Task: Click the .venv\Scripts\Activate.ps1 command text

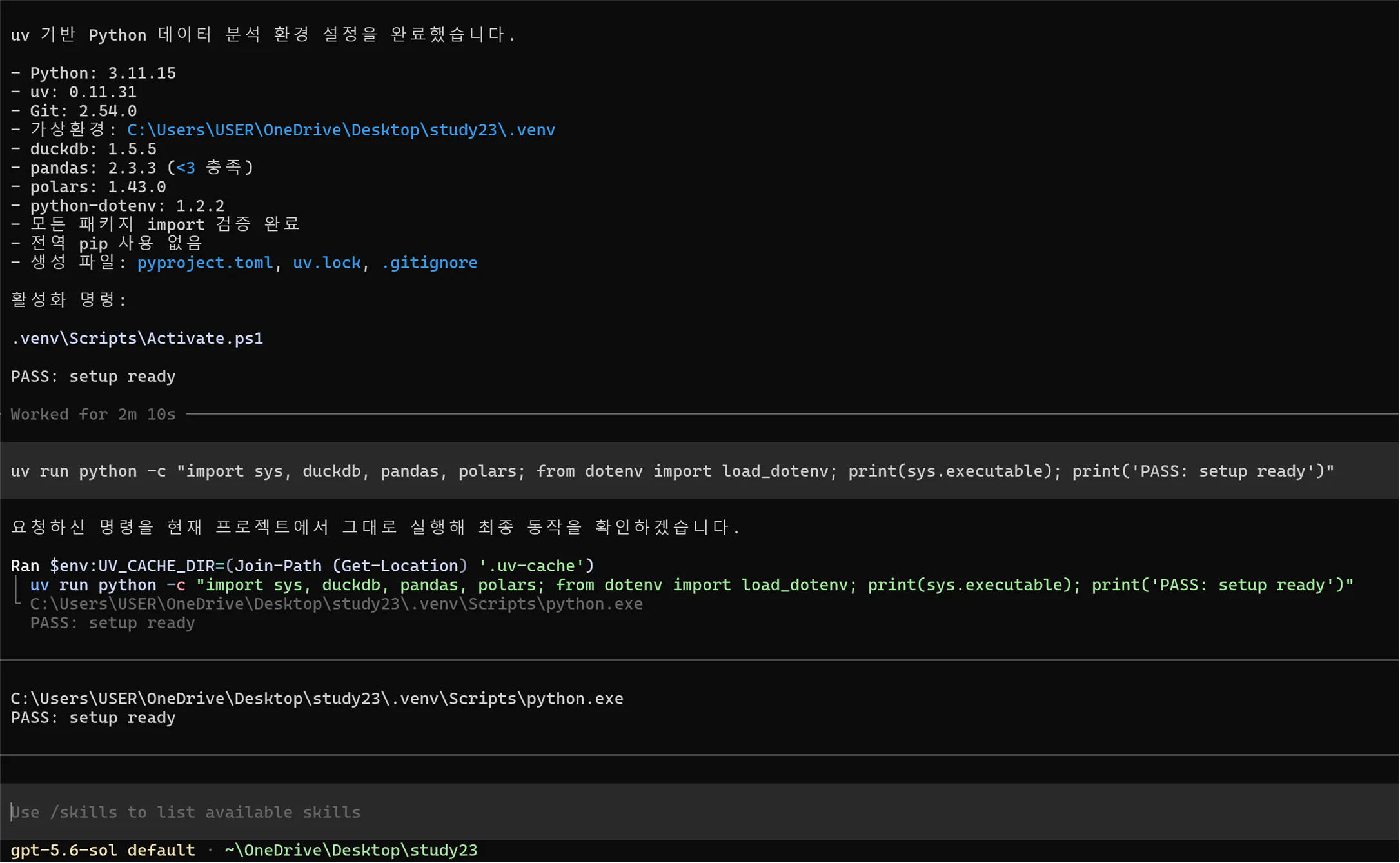Action: click(x=137, y=339)
